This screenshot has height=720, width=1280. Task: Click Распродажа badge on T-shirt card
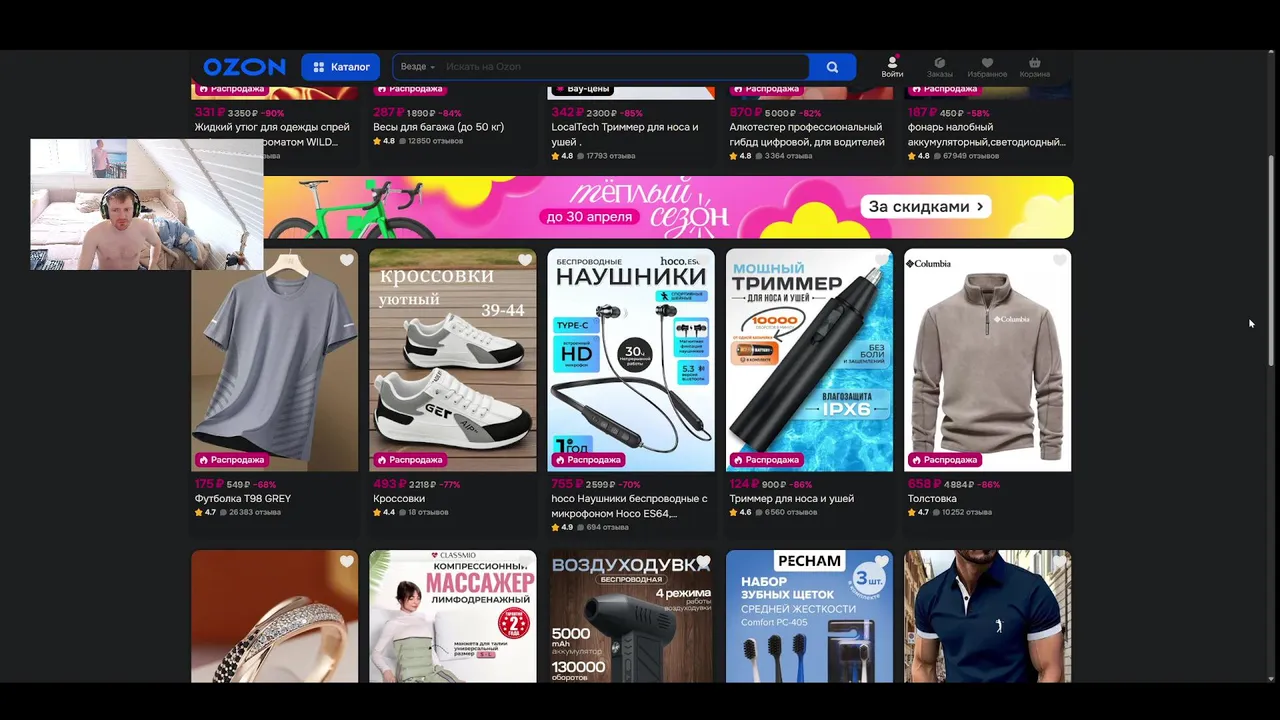tap(231, 460)
